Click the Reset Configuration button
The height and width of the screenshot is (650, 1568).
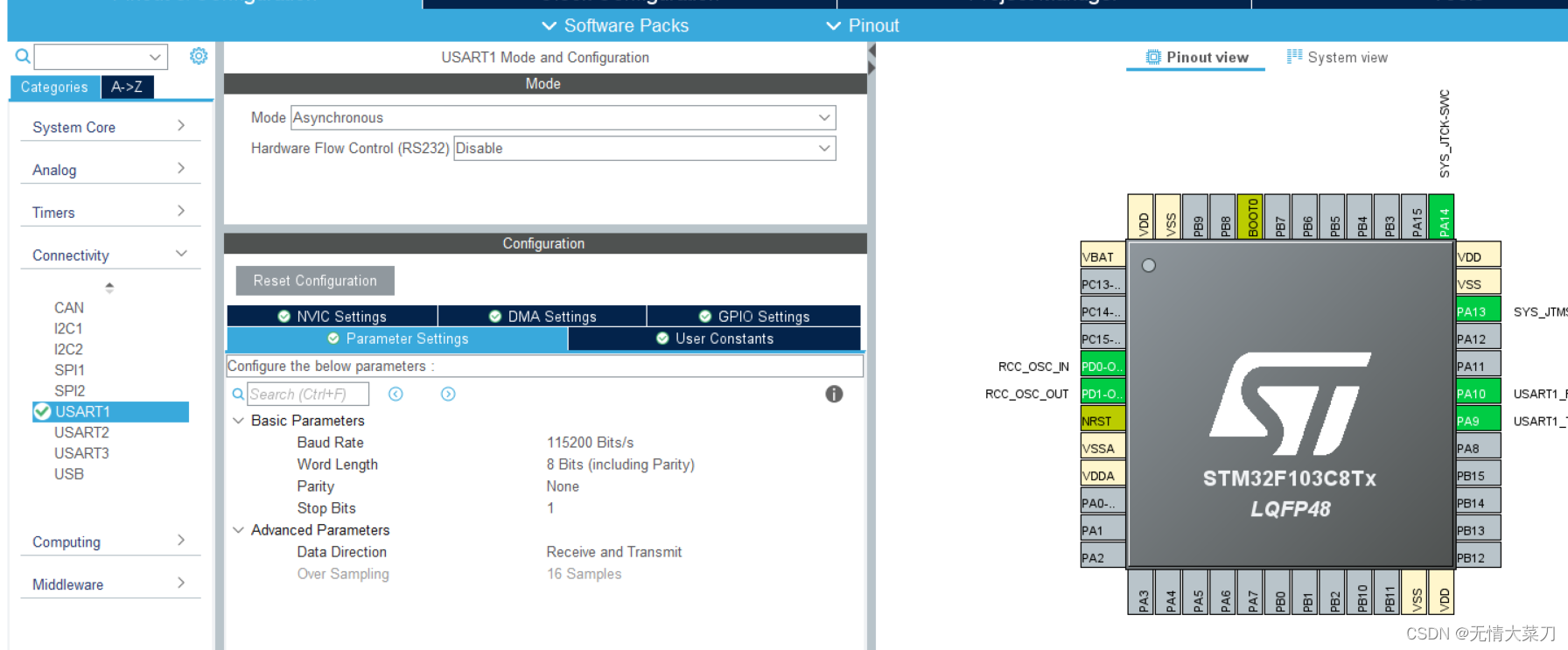(315, 281)
